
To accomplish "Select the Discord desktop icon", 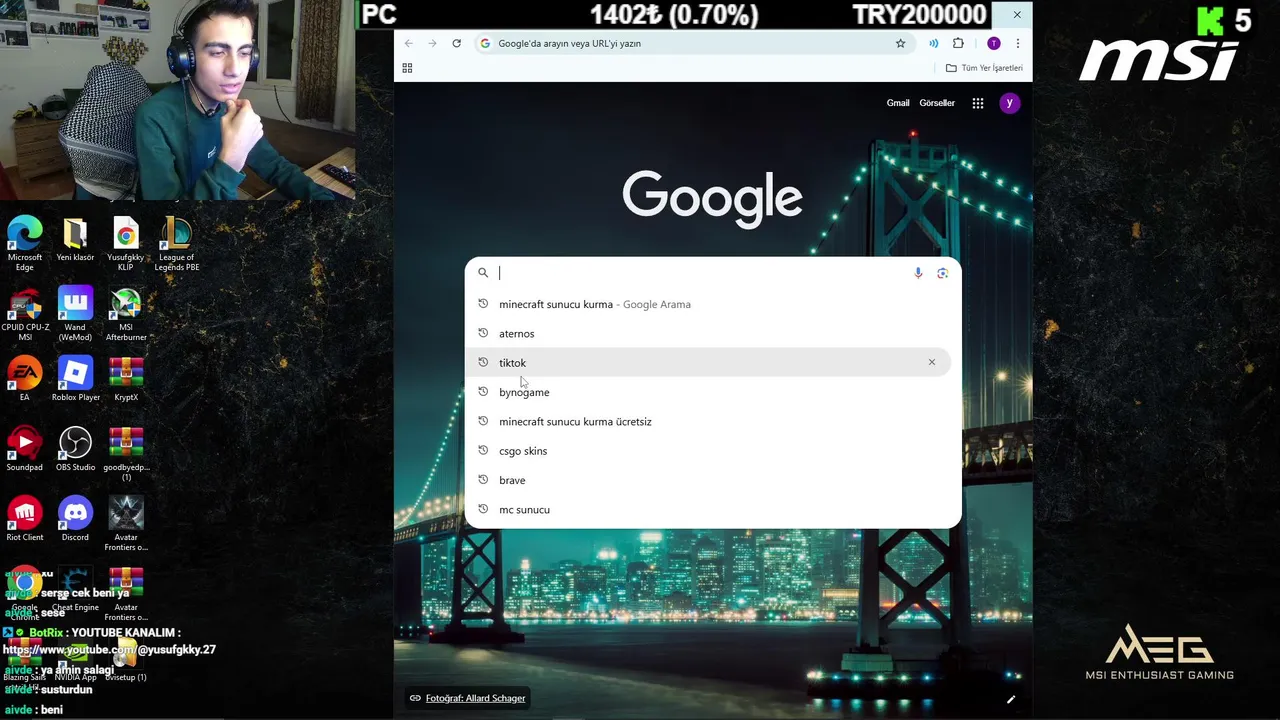I will [75, 519].
